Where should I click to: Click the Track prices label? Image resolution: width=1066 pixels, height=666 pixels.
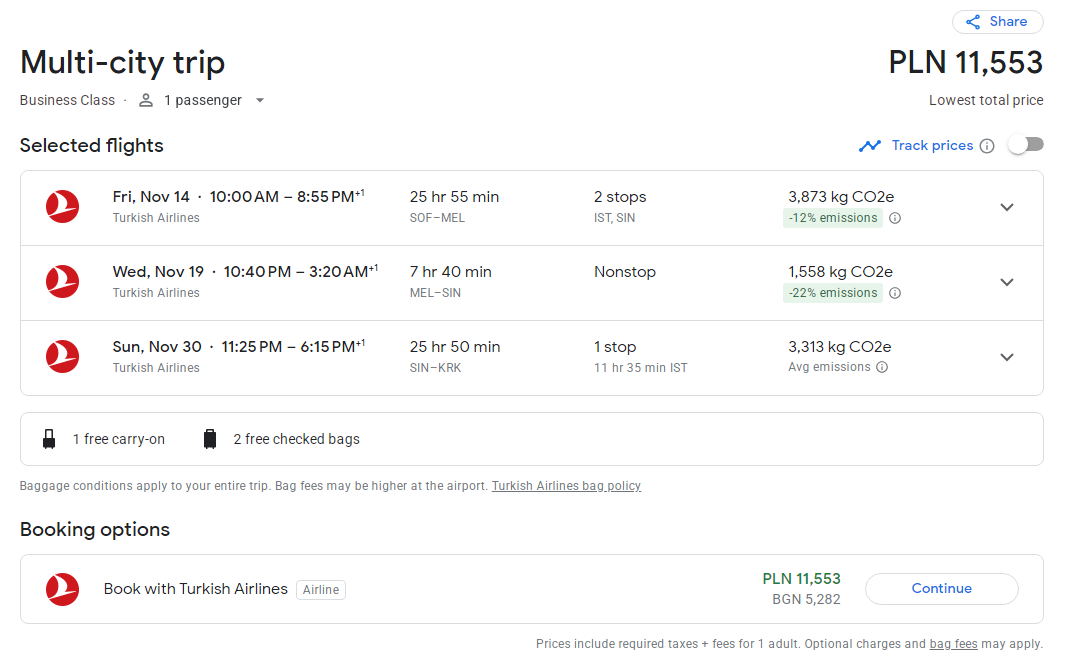(x=932, y=145)
